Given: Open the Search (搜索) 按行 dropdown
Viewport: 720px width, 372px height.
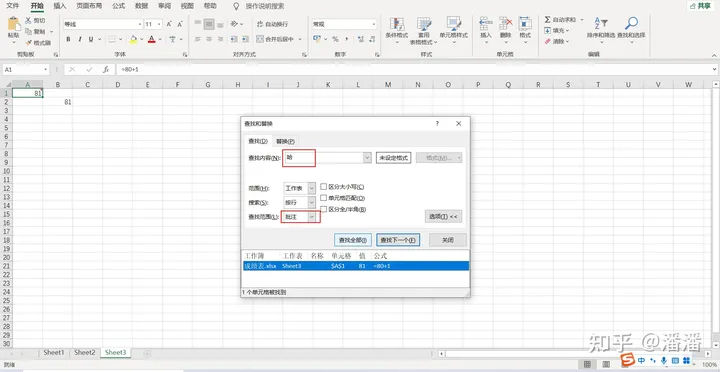Looking at the screenshot, I should point(311,202).
